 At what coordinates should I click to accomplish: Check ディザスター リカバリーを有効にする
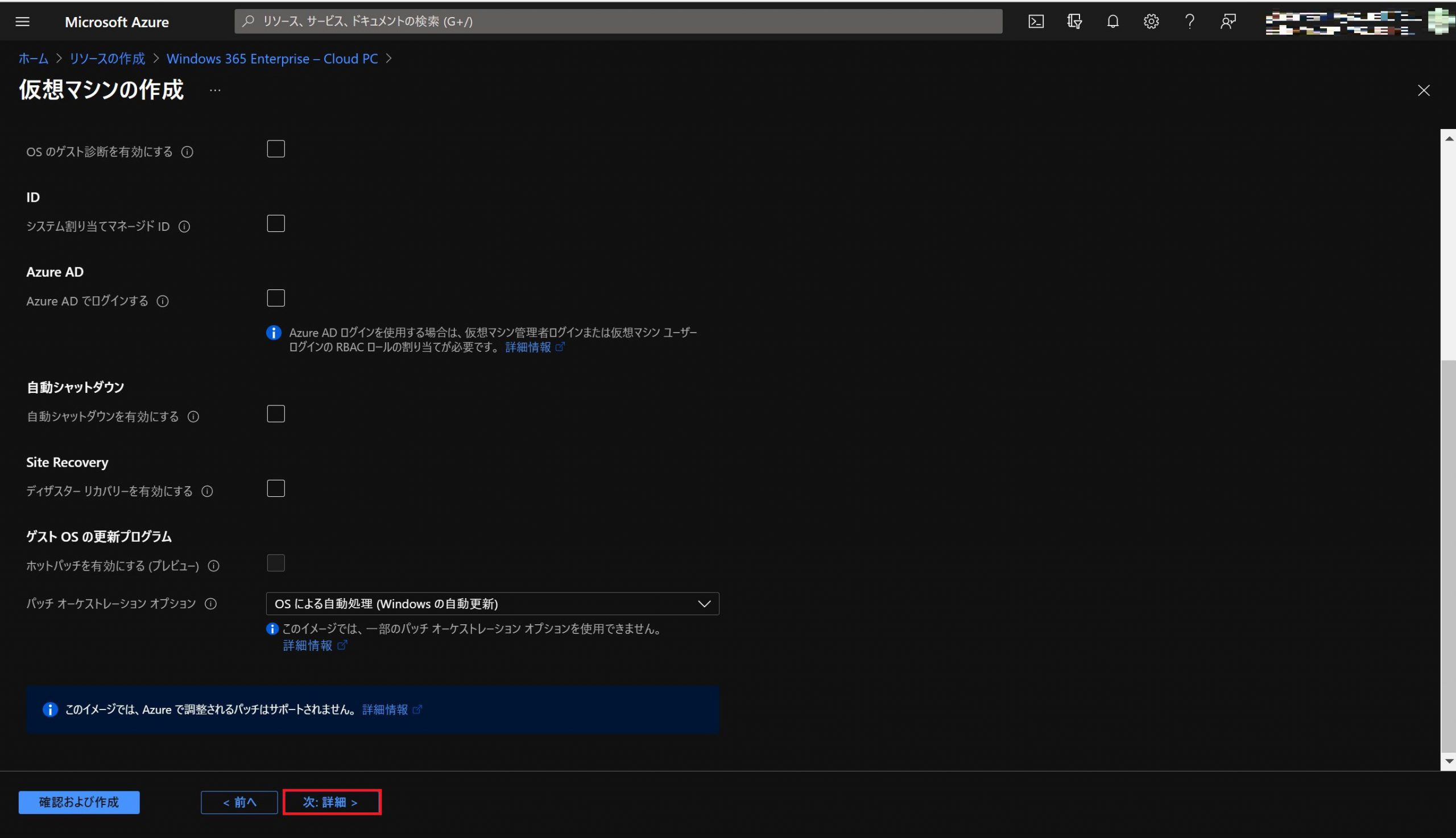(x=276, y=488)
